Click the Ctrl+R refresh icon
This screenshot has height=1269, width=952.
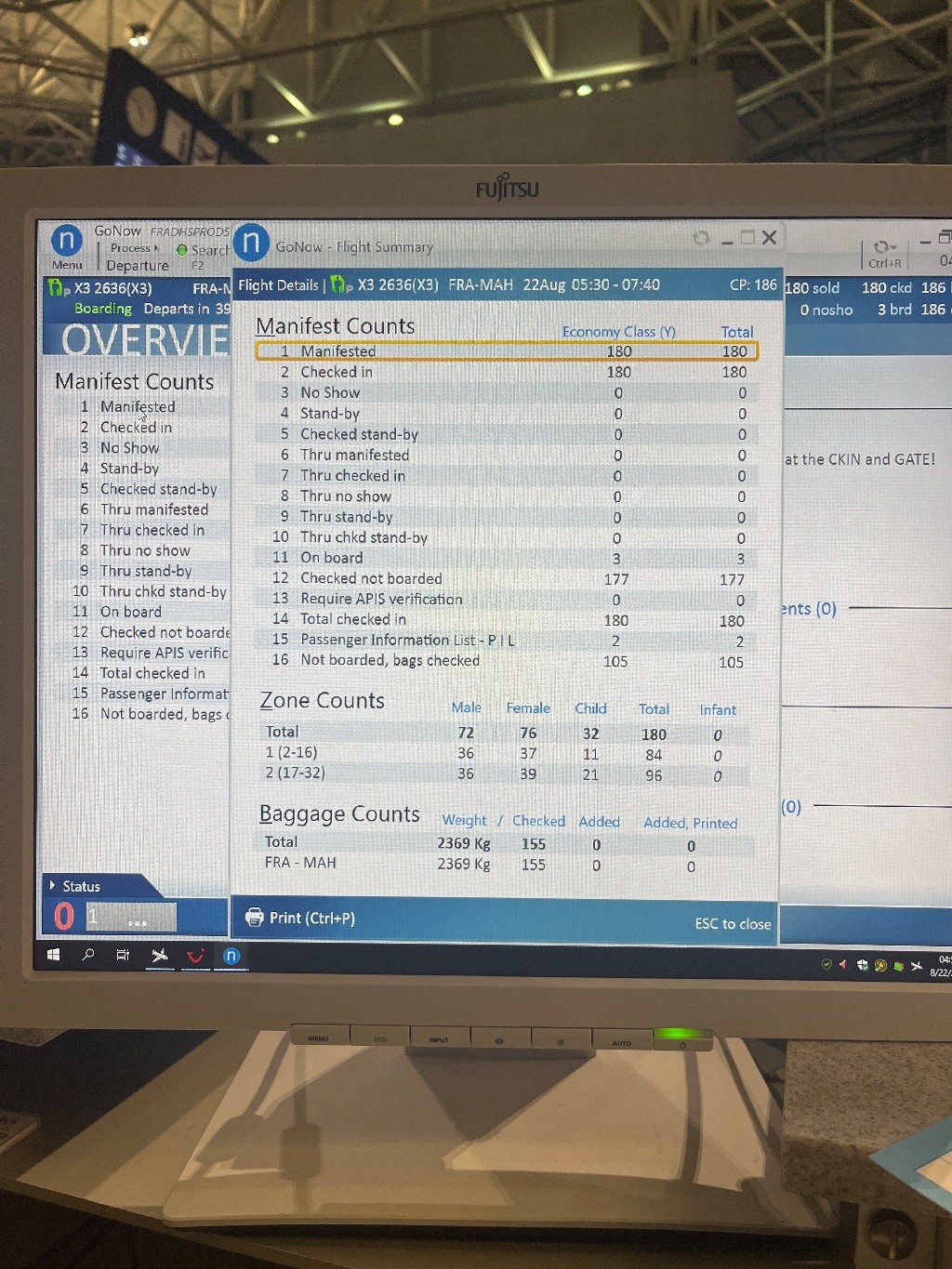click(883, 248)
